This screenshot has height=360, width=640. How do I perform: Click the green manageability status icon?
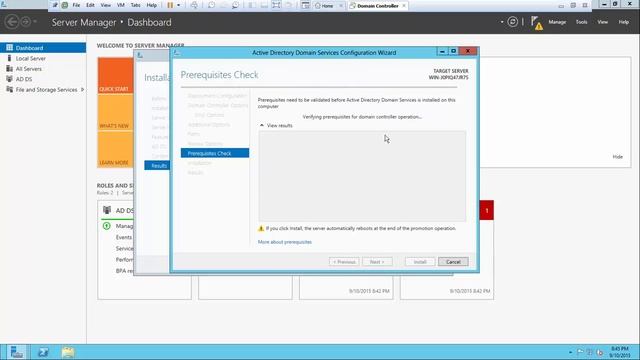[x=107, y=226]
